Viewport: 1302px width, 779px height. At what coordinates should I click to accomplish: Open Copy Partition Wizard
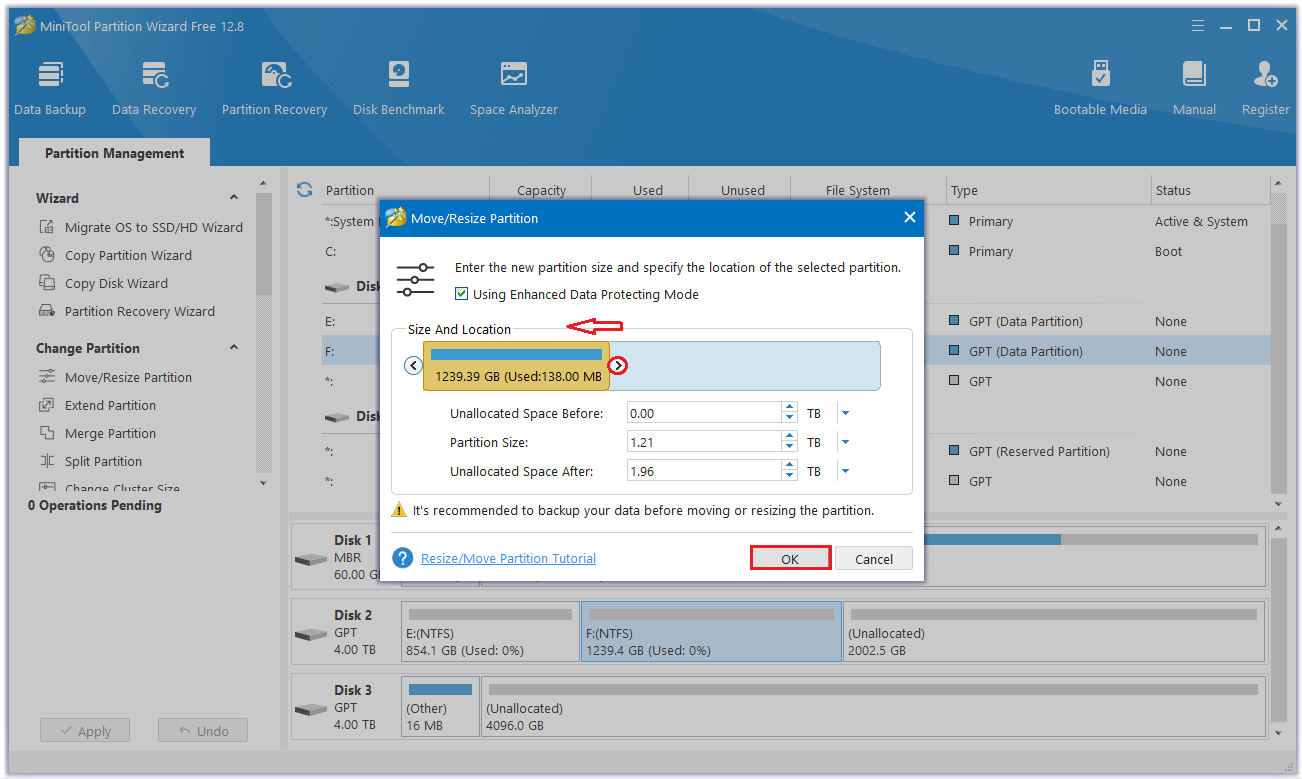pyautogui.click(x=115, y=255)
